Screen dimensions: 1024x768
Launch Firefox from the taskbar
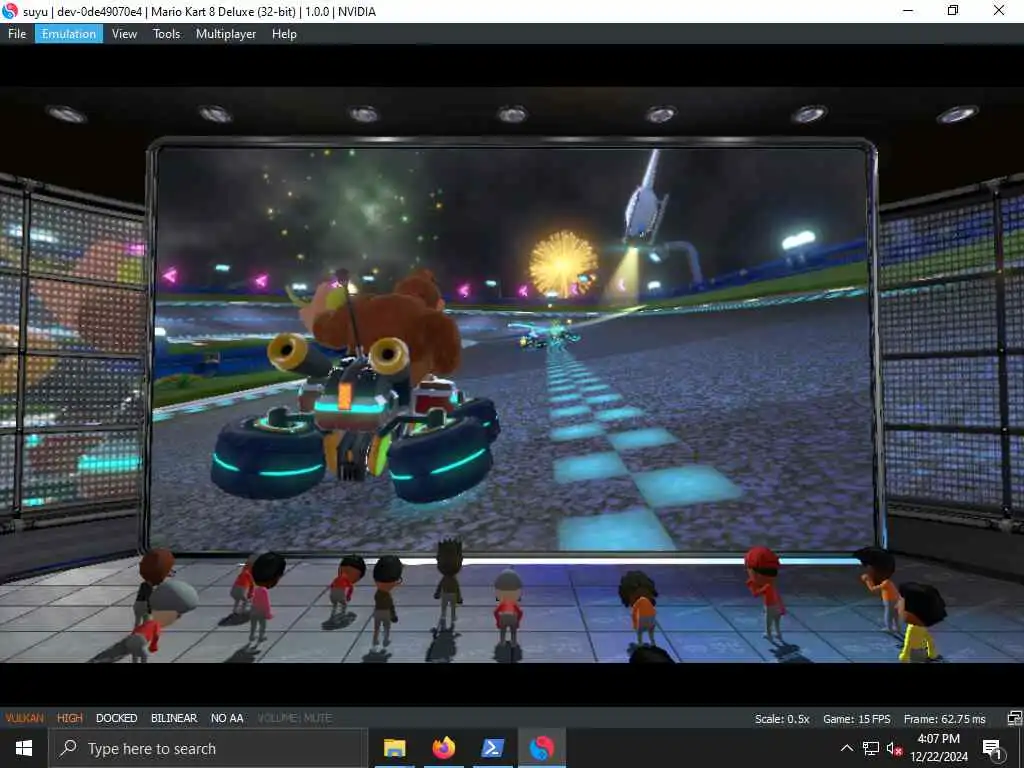click(x=443, y=748)
